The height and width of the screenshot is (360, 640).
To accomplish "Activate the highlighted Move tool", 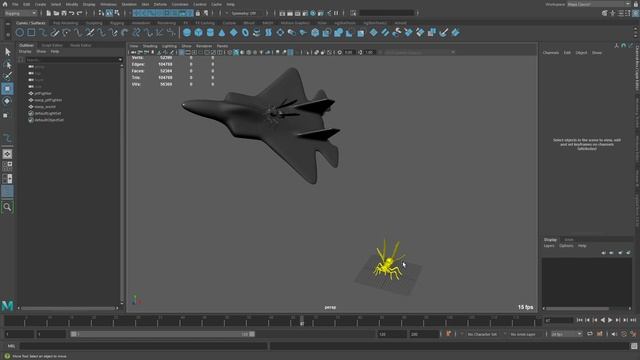I will [x=7, y=89].
